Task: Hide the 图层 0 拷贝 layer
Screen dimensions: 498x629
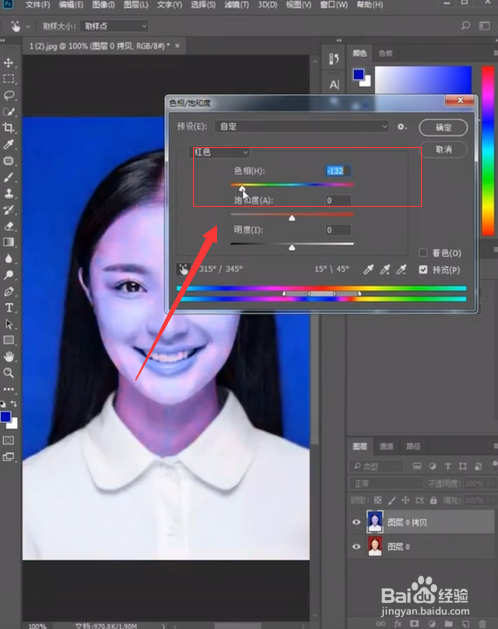Action: (x=356, y=522)
